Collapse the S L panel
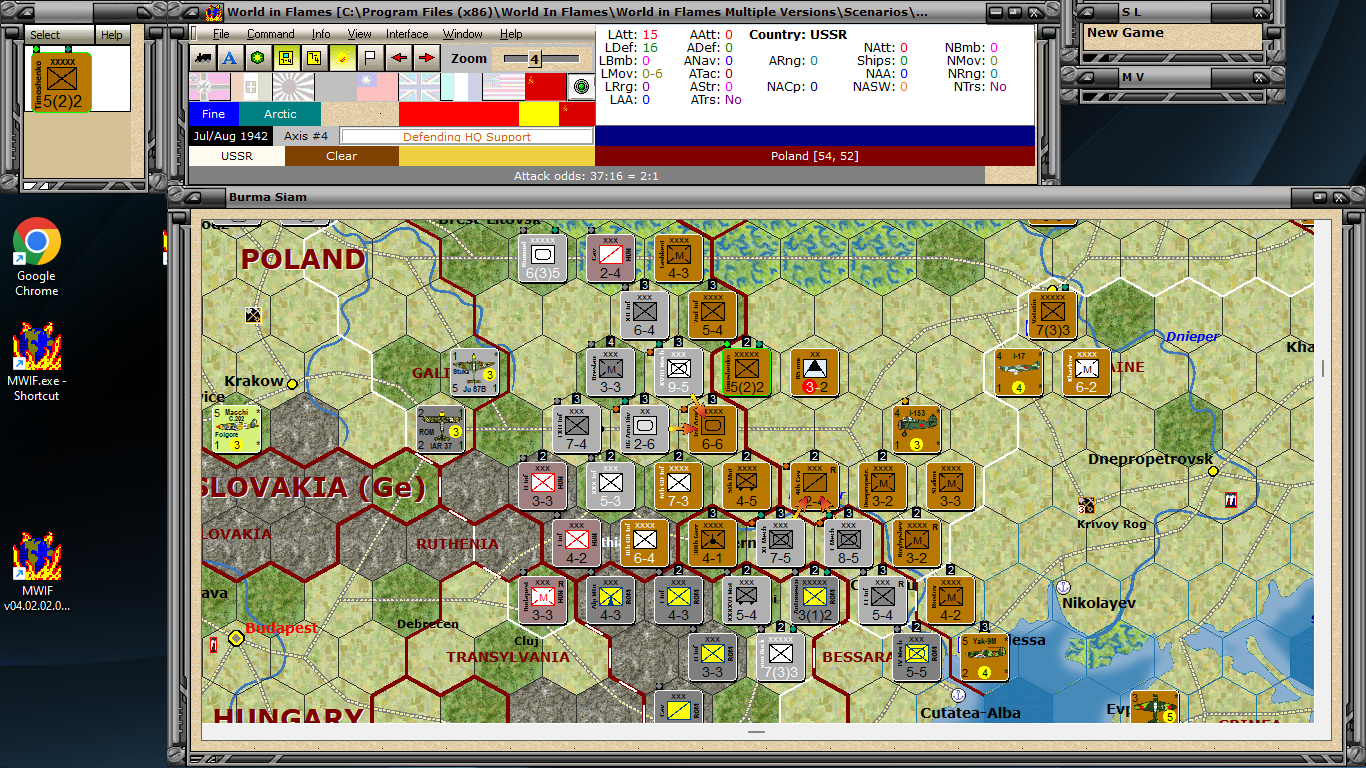1366x768 pixels. pyautogui.click(x=1084, y=12)
